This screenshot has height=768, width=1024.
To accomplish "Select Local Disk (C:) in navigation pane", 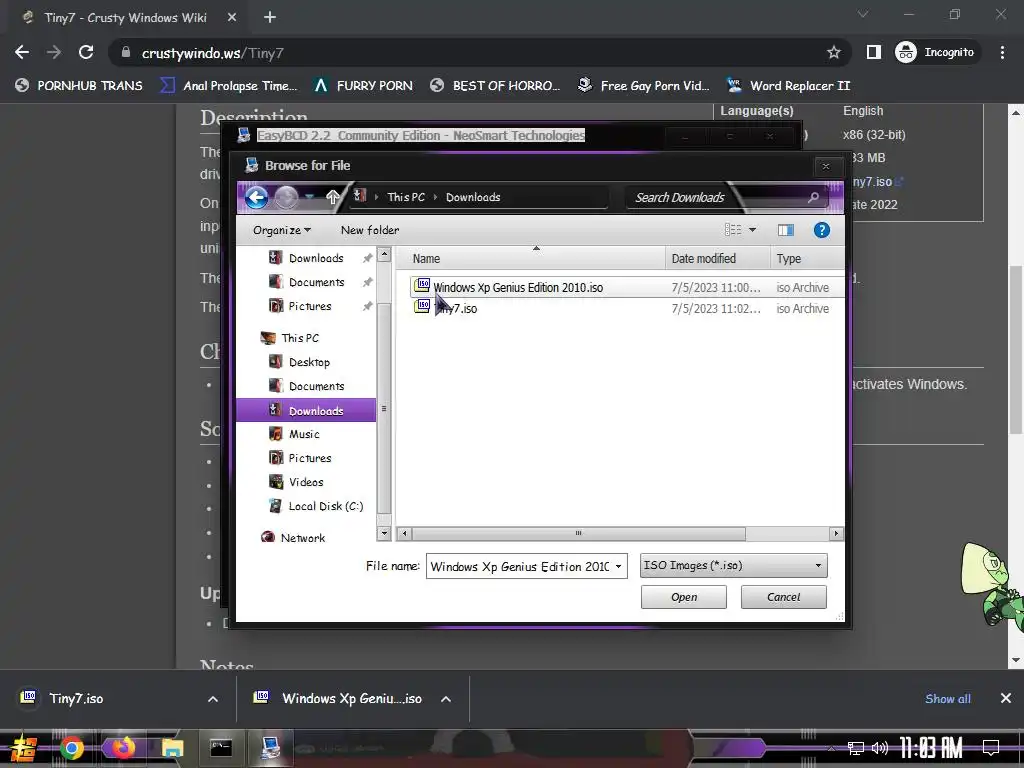I will tap(325, 506).
